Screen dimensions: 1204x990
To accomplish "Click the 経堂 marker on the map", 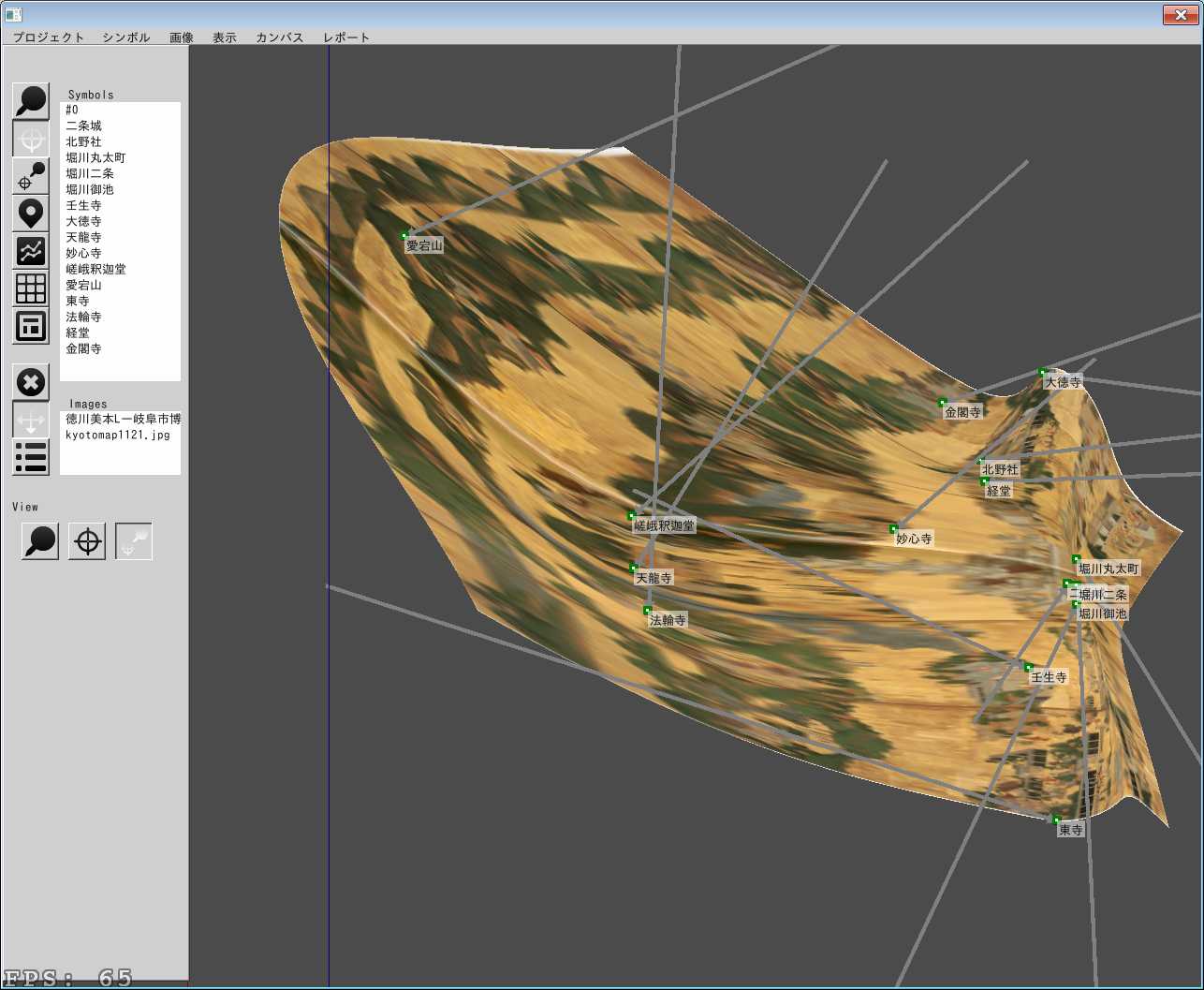I will pyautogui.click(x=984, y=481).
